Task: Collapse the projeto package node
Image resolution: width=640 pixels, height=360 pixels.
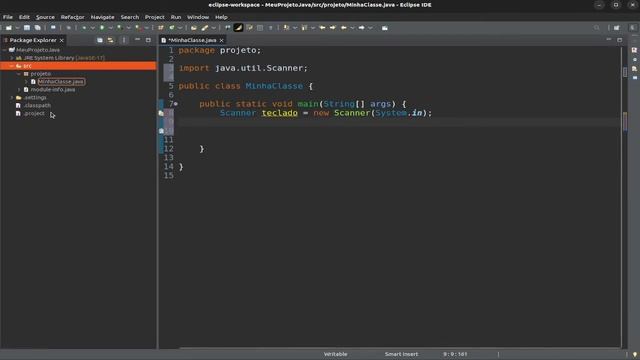Action: tap(19, 74)
